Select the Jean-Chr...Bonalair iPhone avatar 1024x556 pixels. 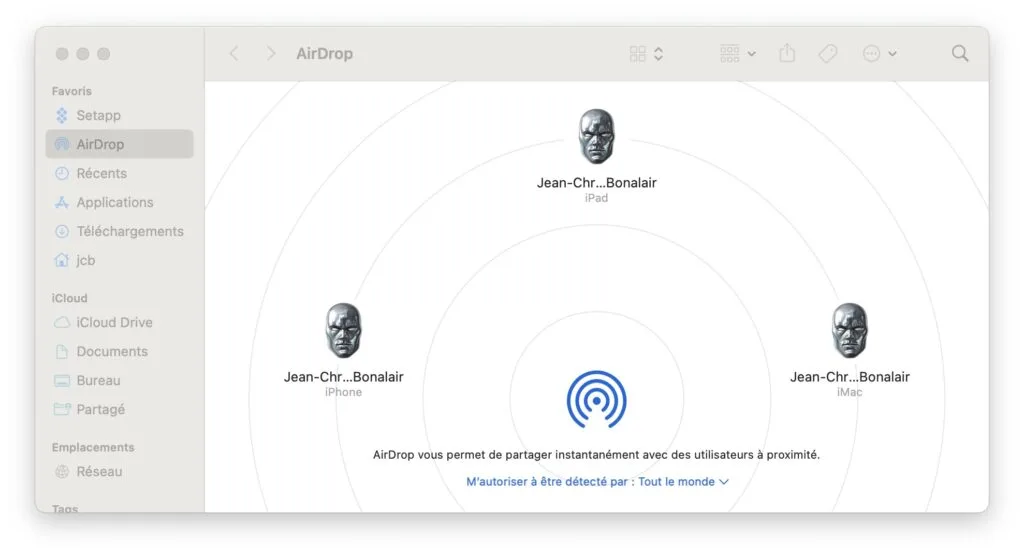tap(344, 330)
